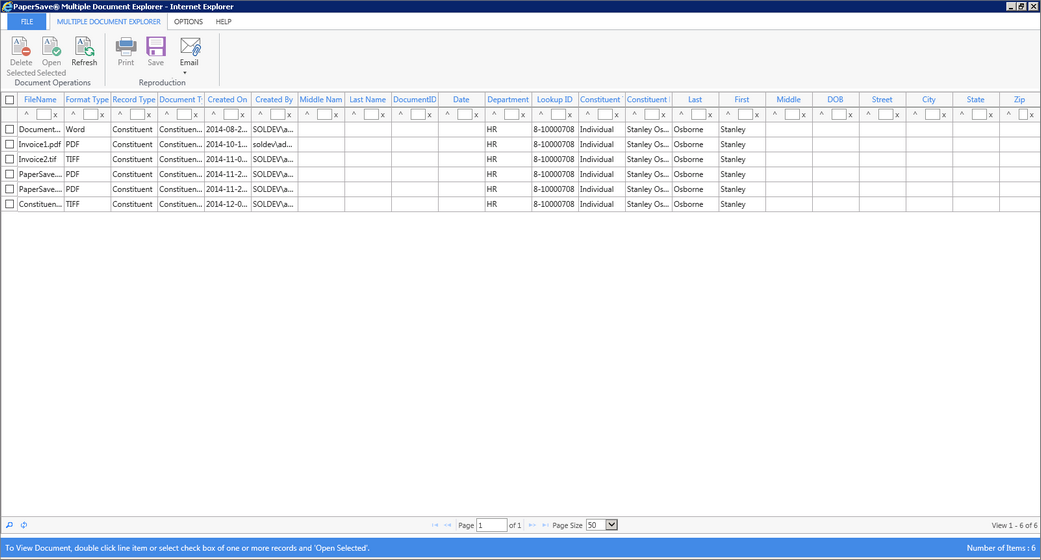Open the Street filter operator caret
The image size is (1041, 560).
(x=868, y=114)
